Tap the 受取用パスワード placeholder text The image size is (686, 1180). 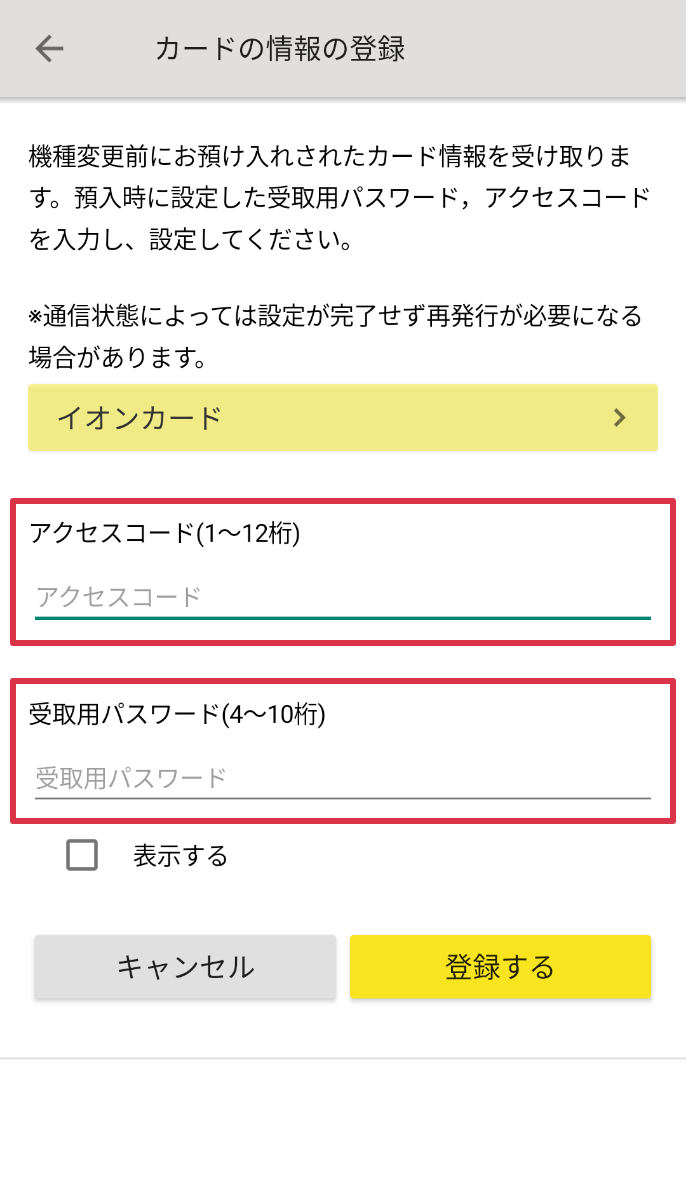131,777
